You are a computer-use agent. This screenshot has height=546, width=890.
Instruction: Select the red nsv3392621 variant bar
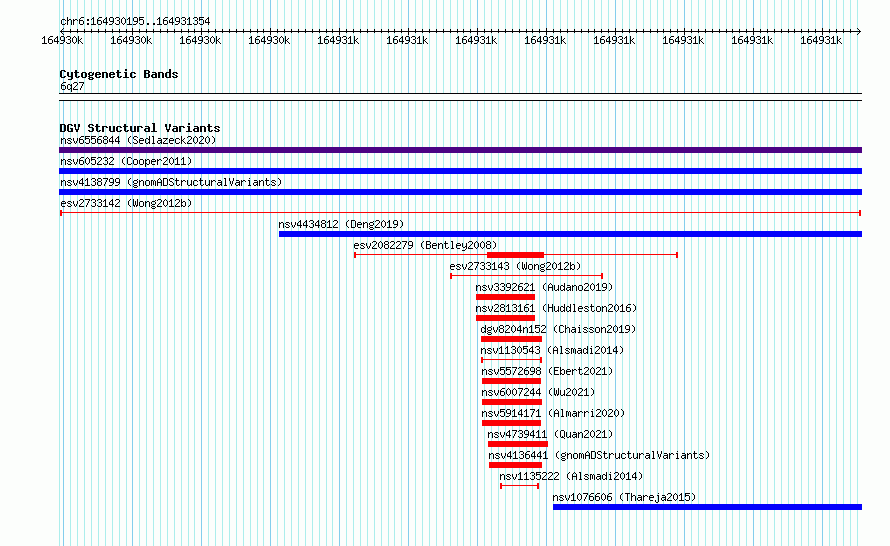[506, 297]
